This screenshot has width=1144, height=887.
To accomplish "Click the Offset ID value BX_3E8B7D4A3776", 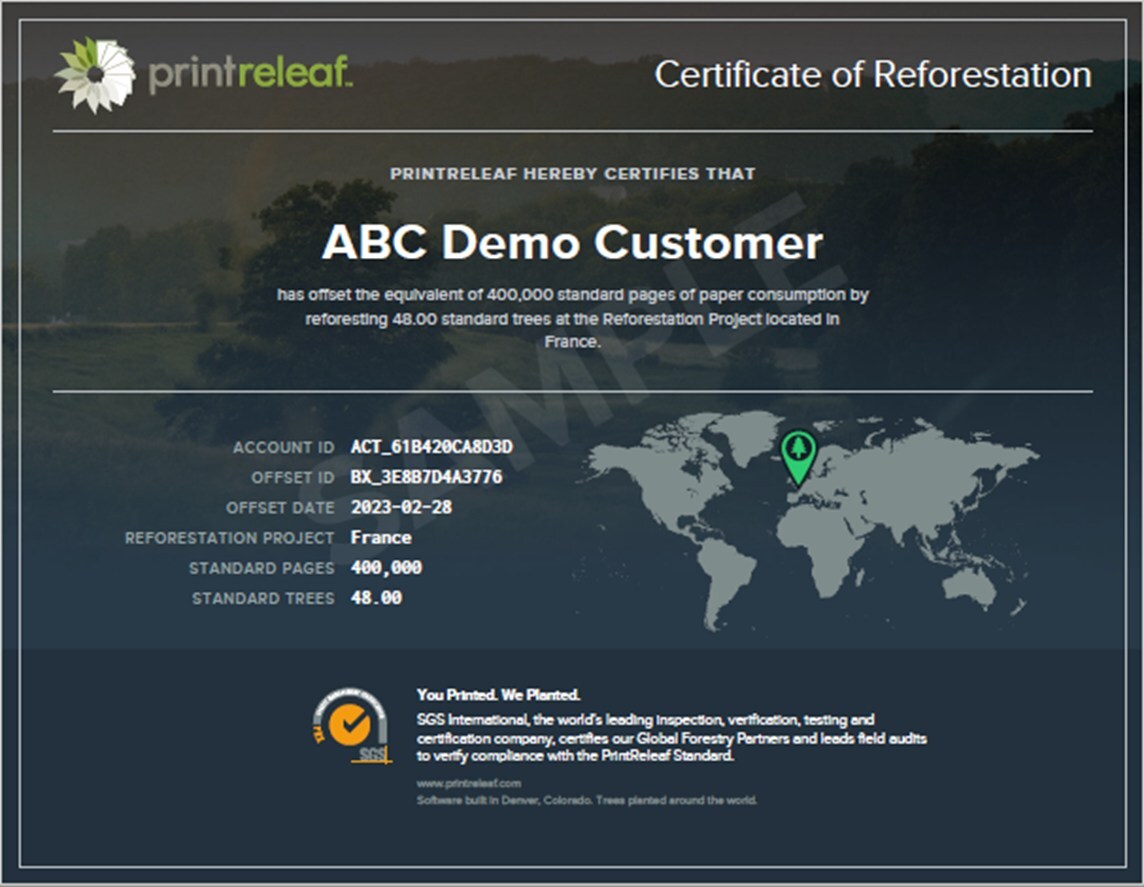I will pyautogui.click(x=426, y=477).
